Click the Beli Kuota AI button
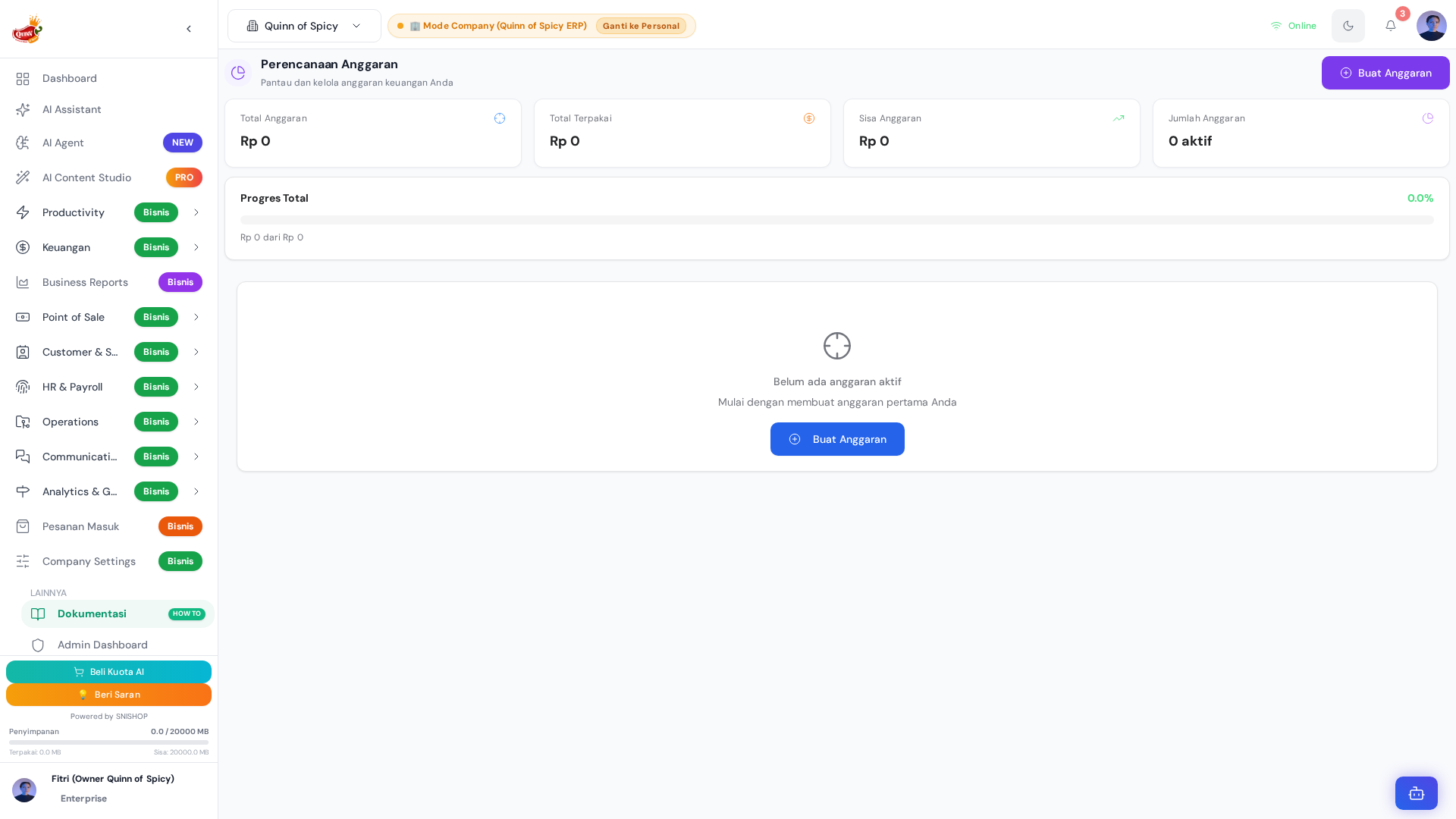Image resolution: width=1456 pixels, height=819 pixels. 108,672
